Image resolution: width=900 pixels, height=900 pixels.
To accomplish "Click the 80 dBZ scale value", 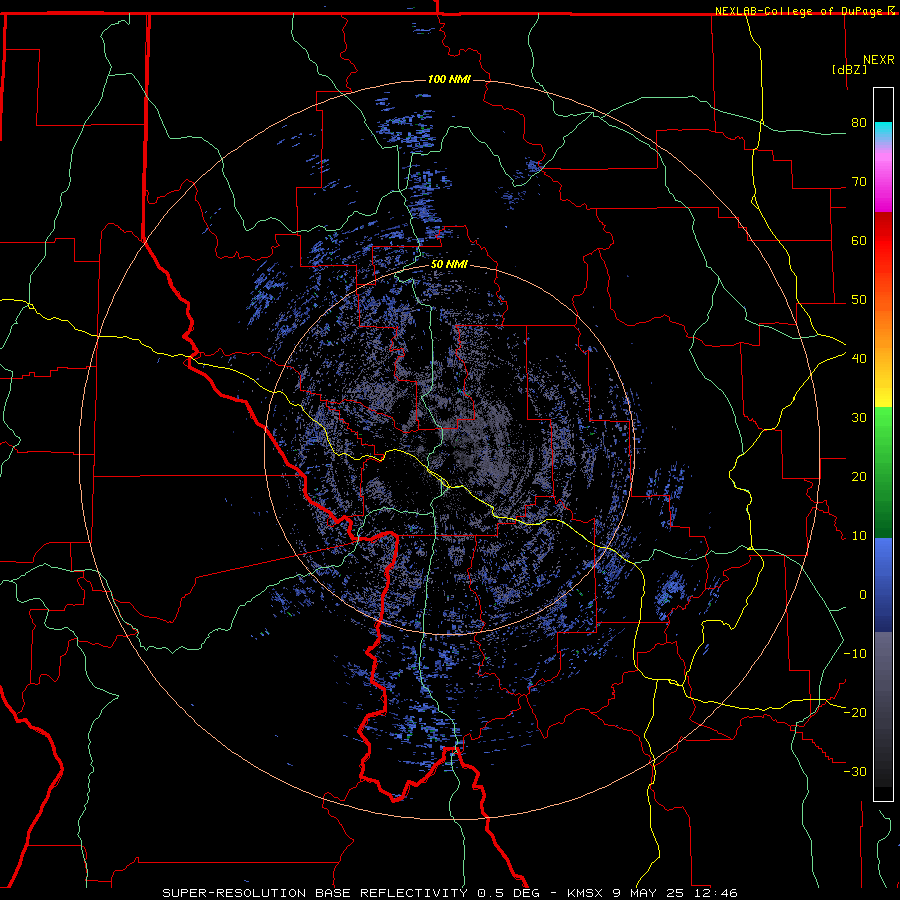I will pyautogui.click(x=859, y=123).
